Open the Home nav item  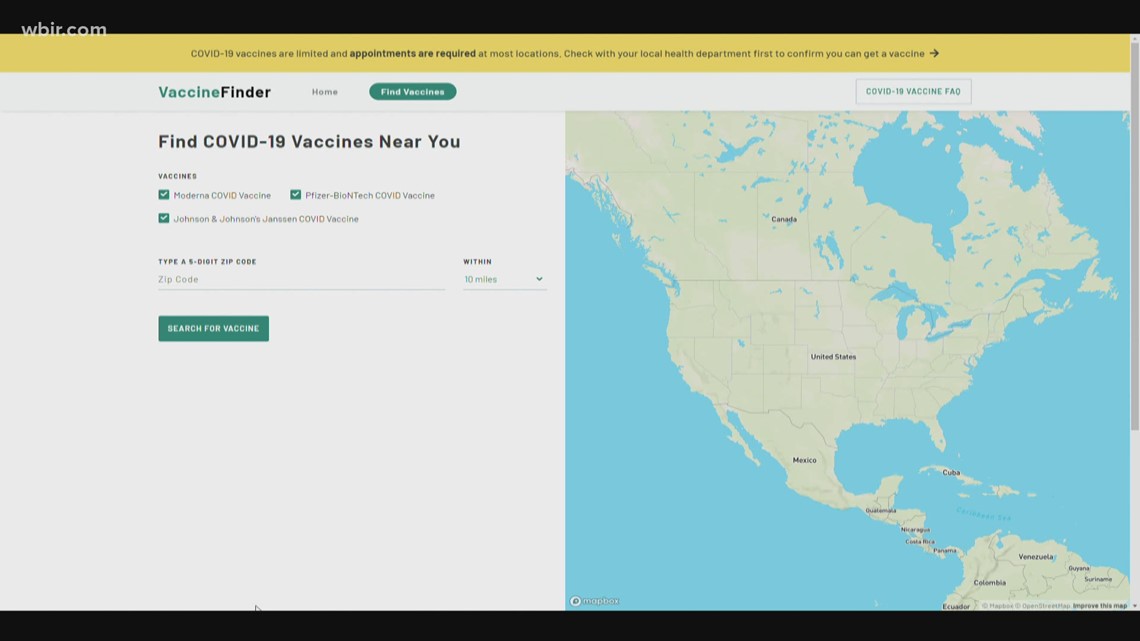click(x=324, y=92)
